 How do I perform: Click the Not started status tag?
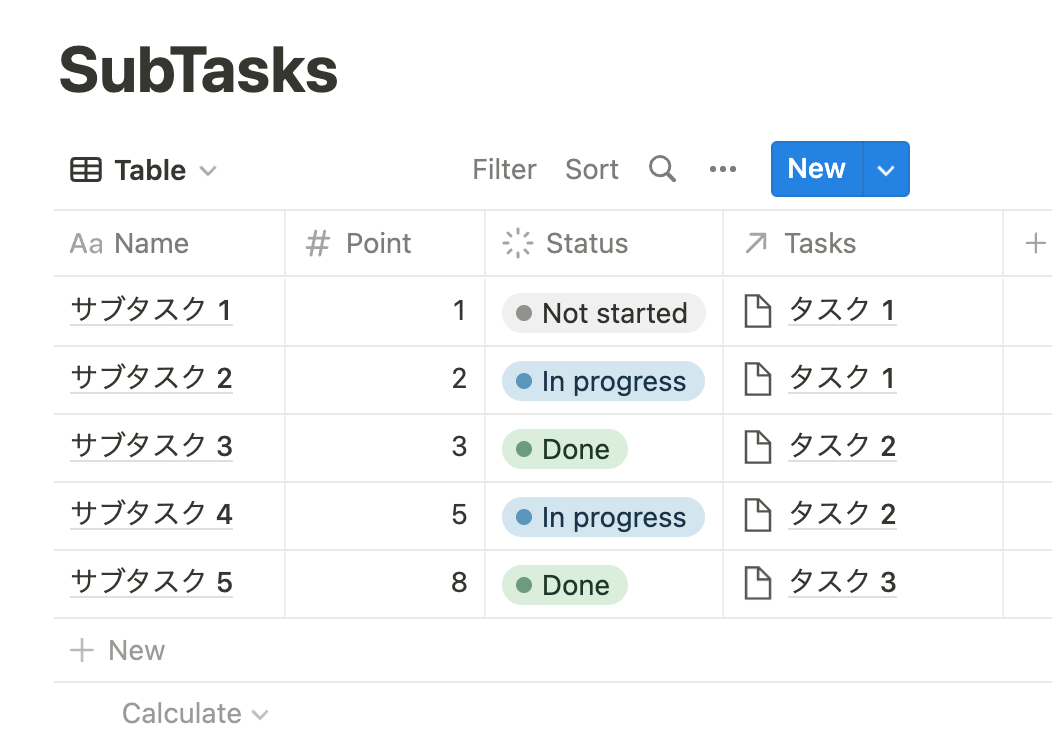pyautogui.click(x=603, y=313)
